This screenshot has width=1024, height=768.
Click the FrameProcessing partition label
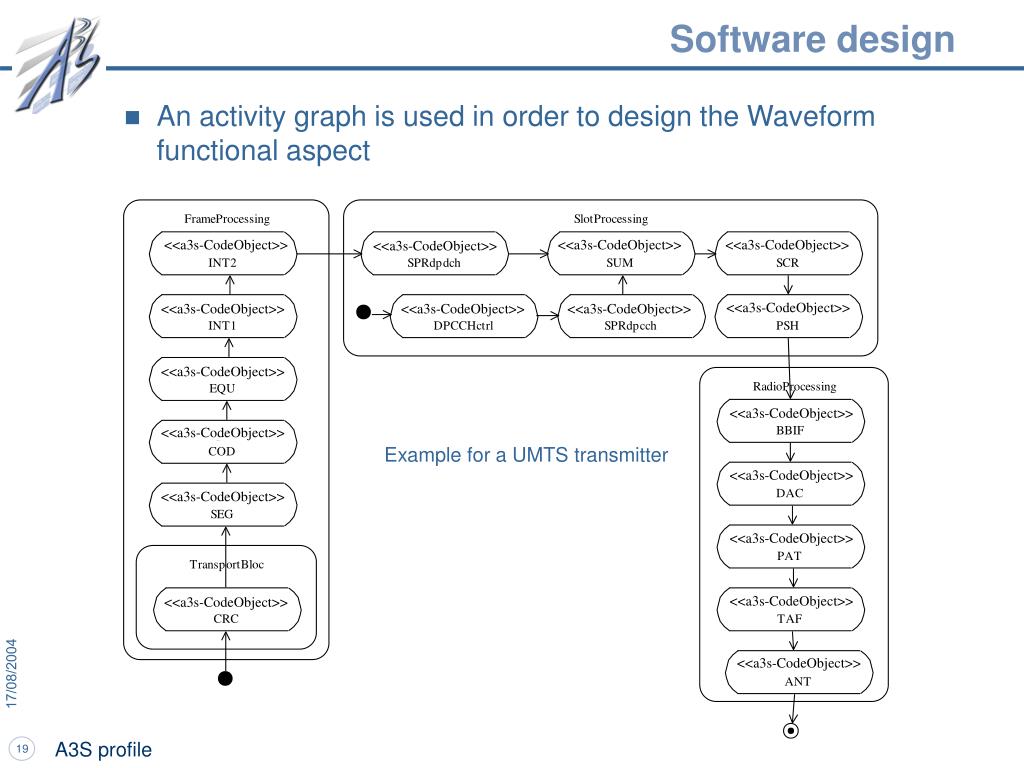tap(227, 219)
